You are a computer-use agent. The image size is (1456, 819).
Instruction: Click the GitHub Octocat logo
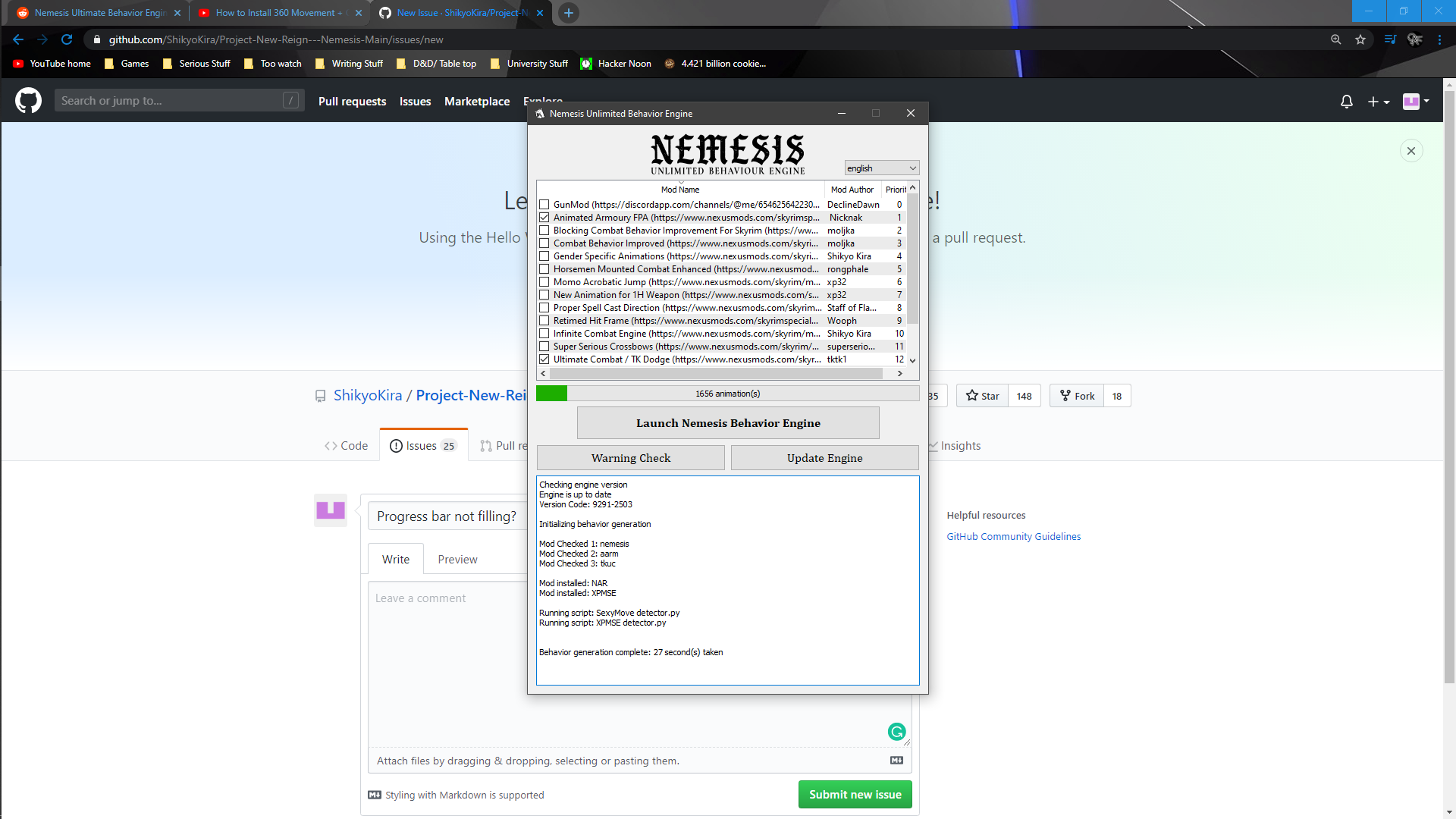click(x=27, y=100)
